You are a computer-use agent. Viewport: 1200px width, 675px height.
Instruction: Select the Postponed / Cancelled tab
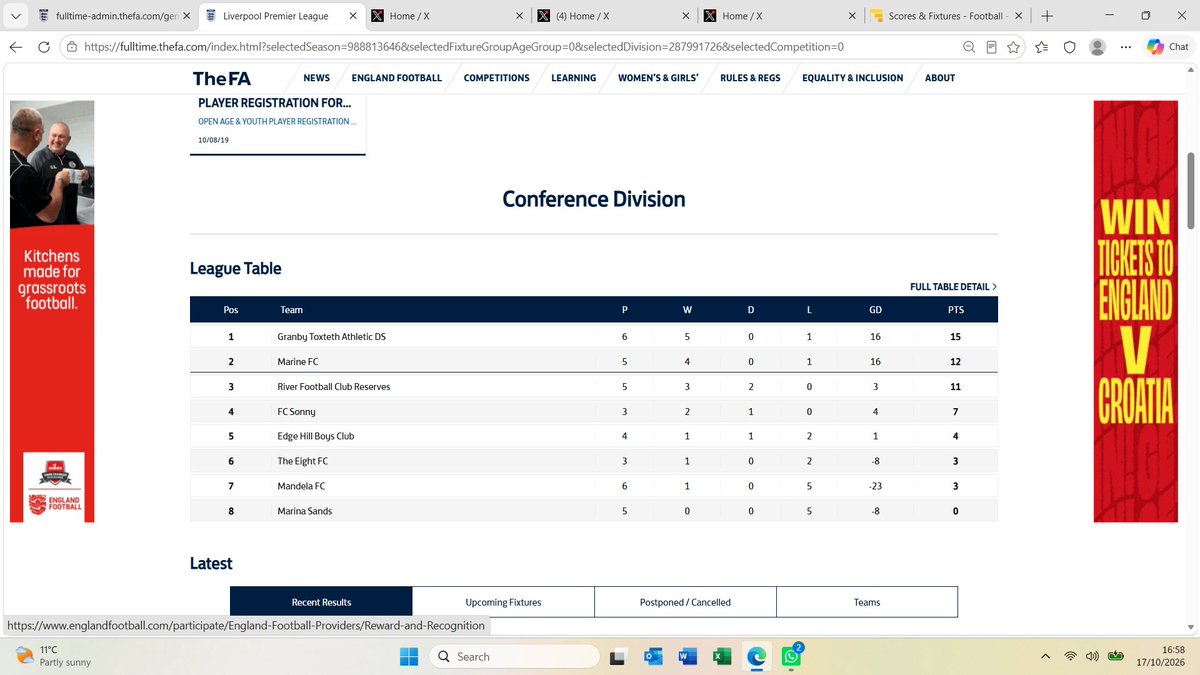tap(685, 602)
